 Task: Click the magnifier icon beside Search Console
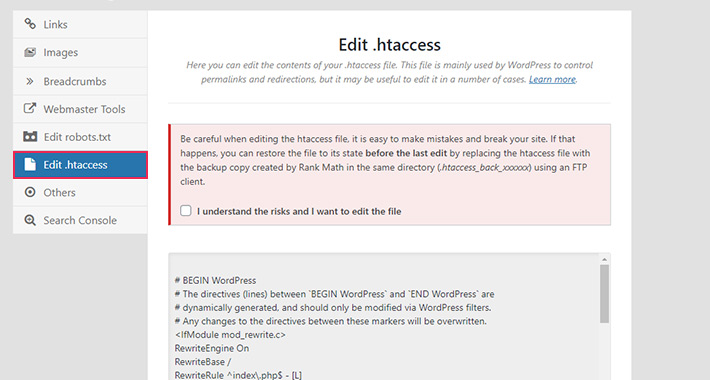click(x=30, y=220)
